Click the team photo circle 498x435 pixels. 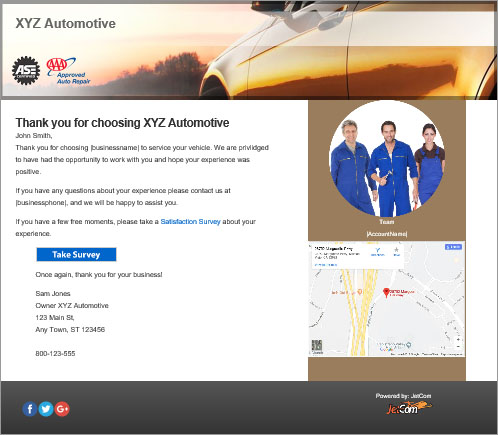[387, 159]
